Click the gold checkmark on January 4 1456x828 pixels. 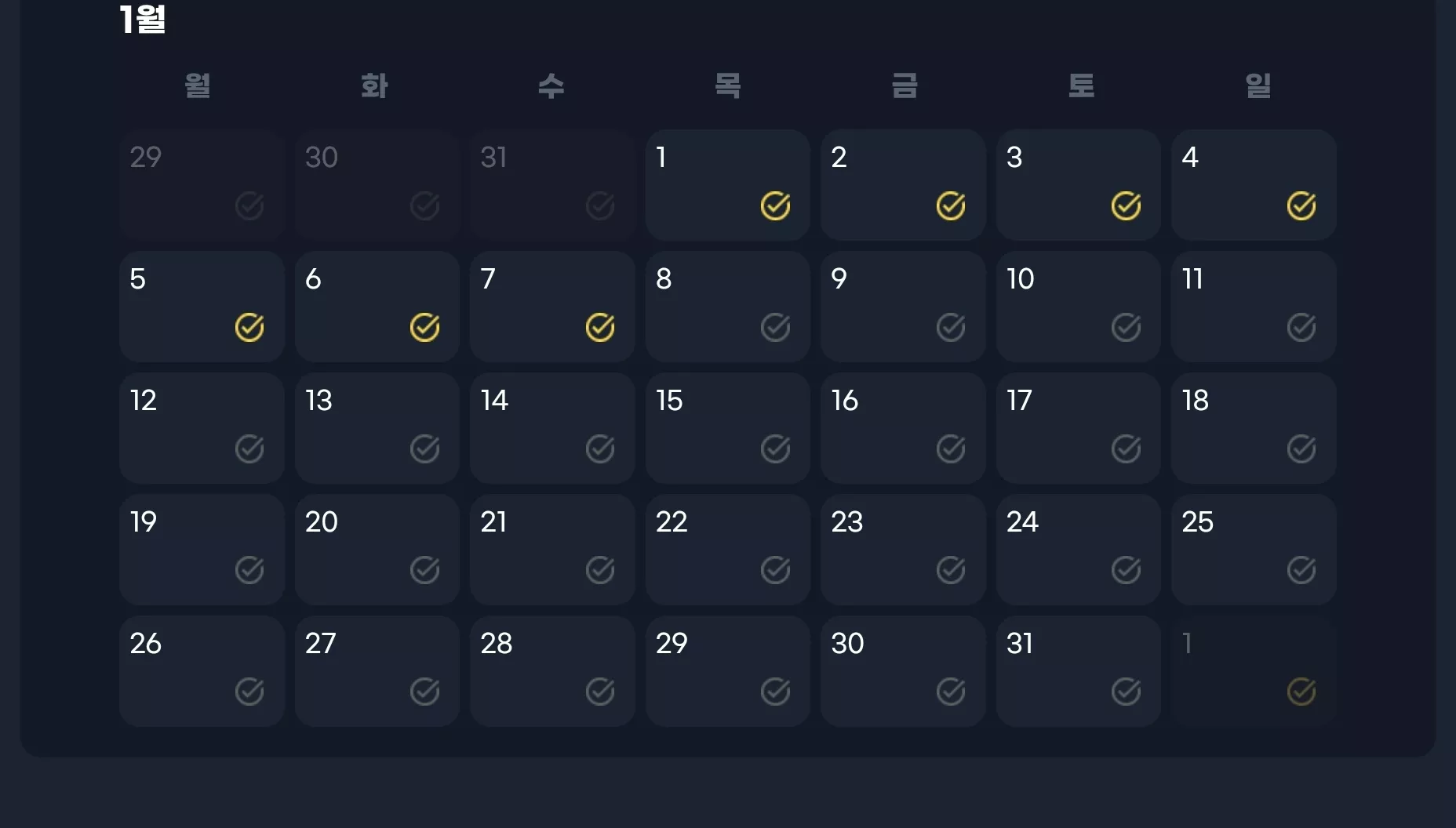(x=1301, y=206)
